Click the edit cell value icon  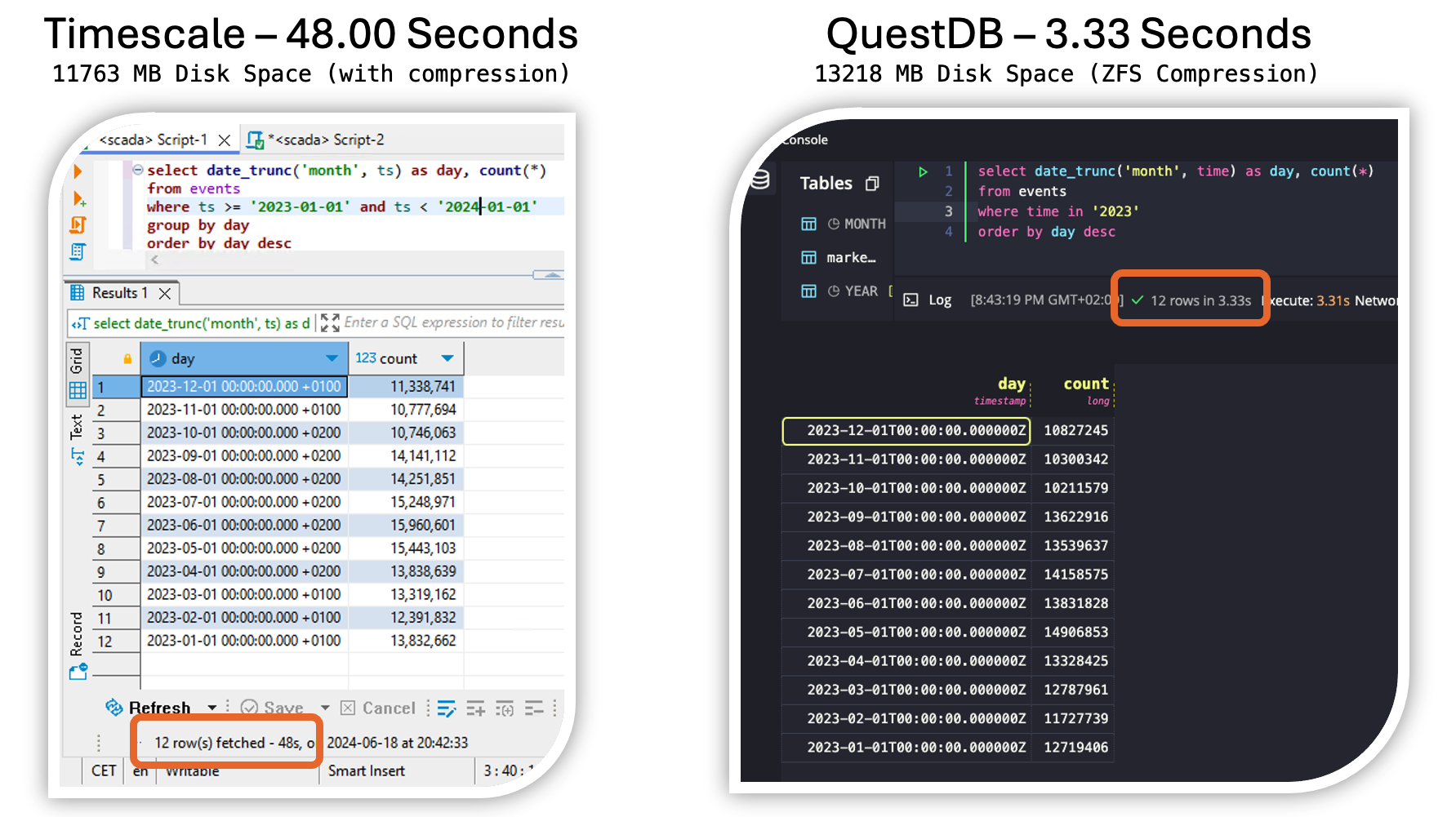446,708
